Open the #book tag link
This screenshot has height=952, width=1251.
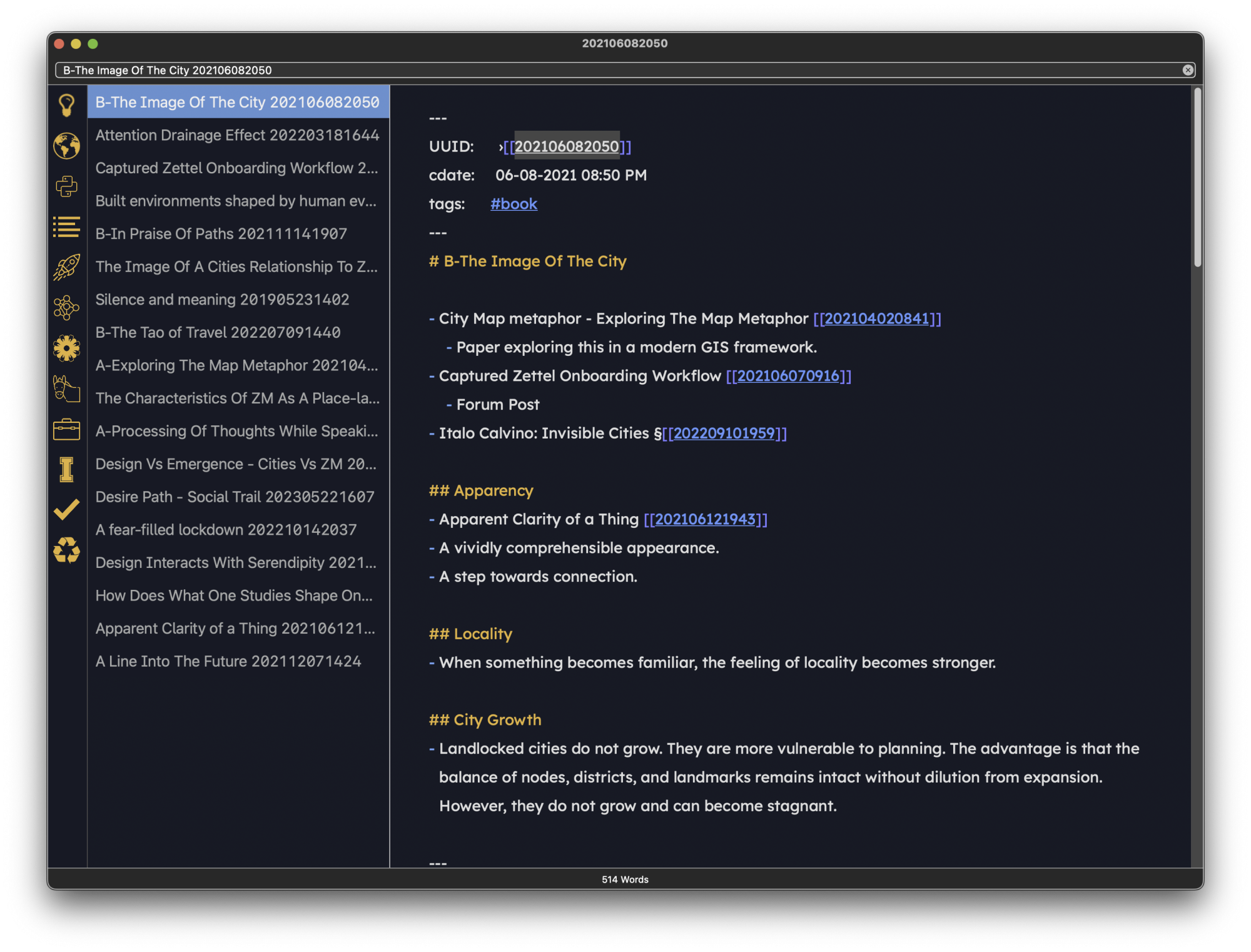pos(514,204)
